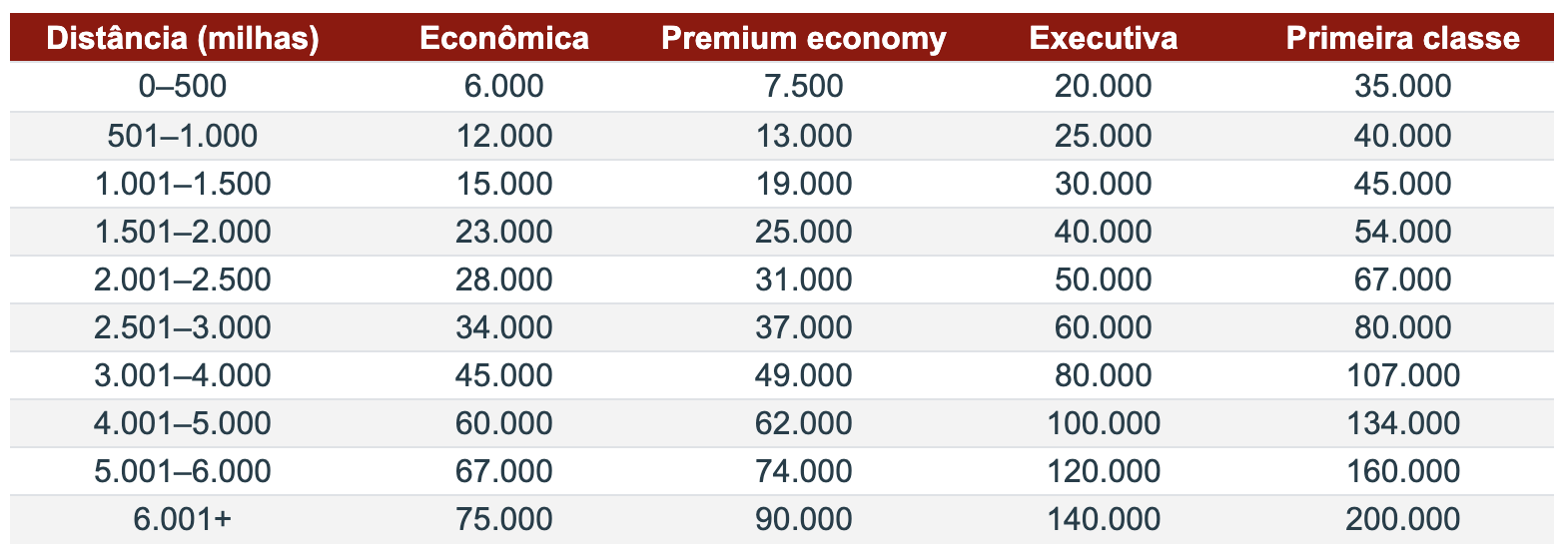
Task: Click the "Executiva" column header
Action: click(1103, 38)
